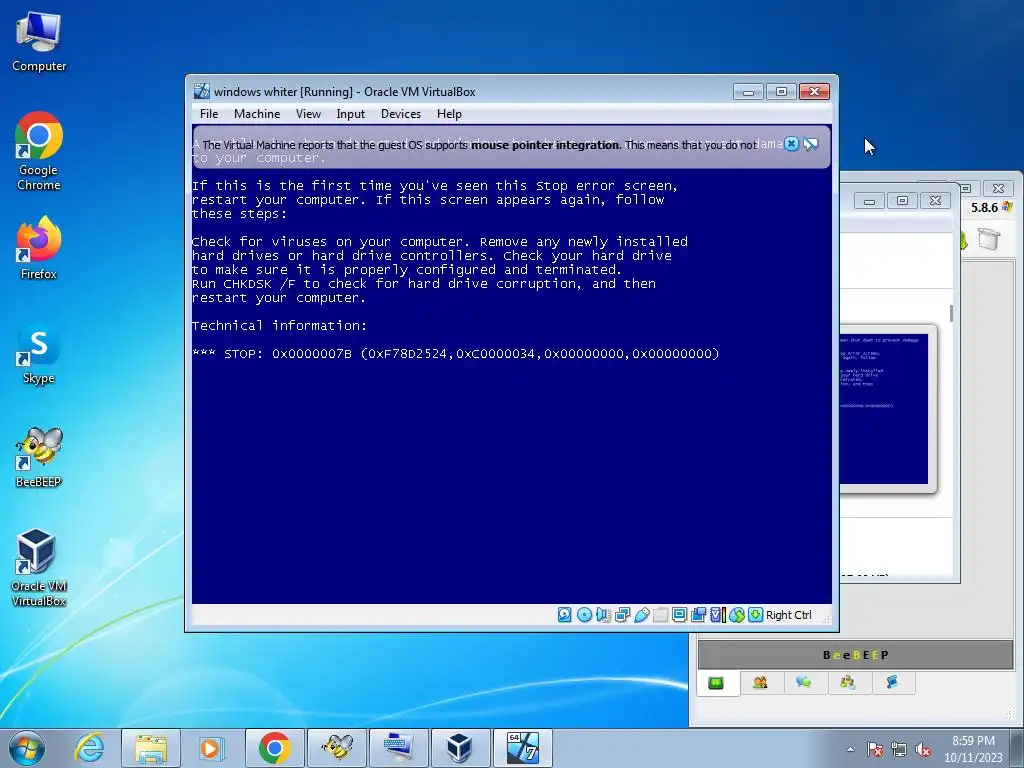Open Windows Media Player from the taskbar
The height and width of the screenshot is (768, 1024).
210,748
